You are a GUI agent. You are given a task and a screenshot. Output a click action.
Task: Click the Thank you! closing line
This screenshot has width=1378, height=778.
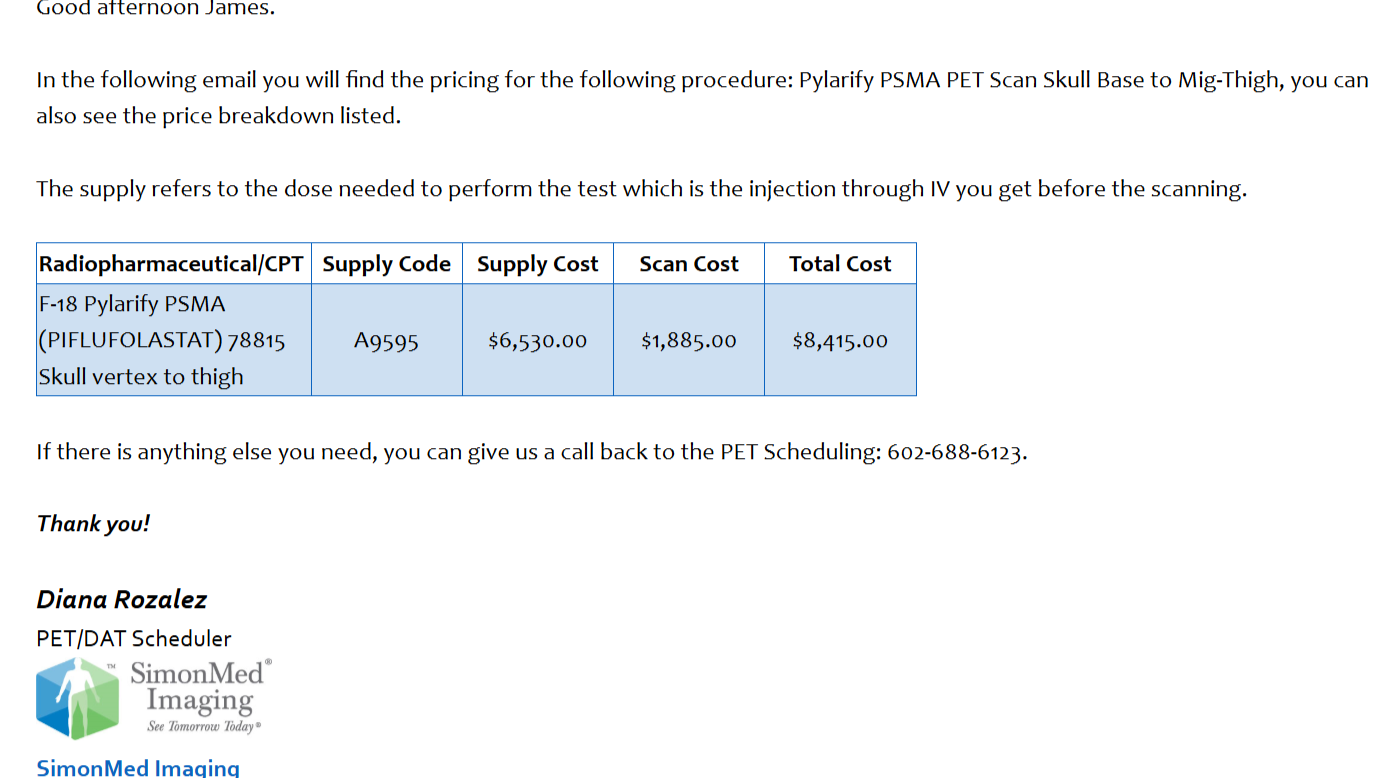[x=94, y=524]
